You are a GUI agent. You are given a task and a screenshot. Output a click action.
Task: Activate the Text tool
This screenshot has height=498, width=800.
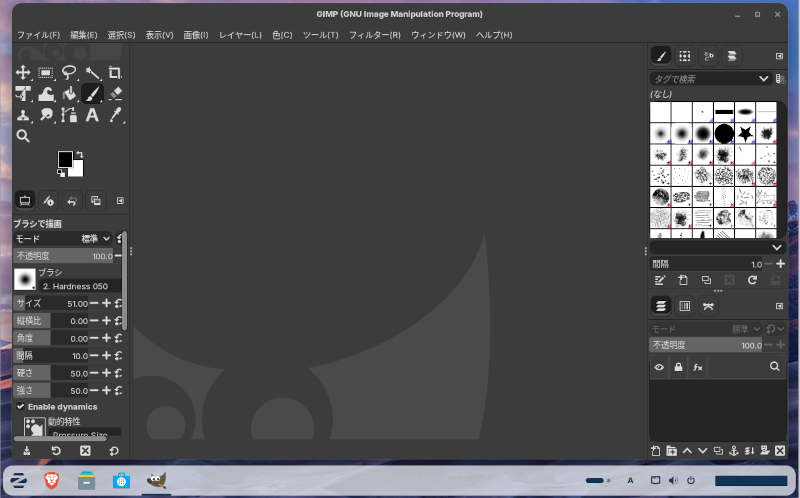[92, 115]
